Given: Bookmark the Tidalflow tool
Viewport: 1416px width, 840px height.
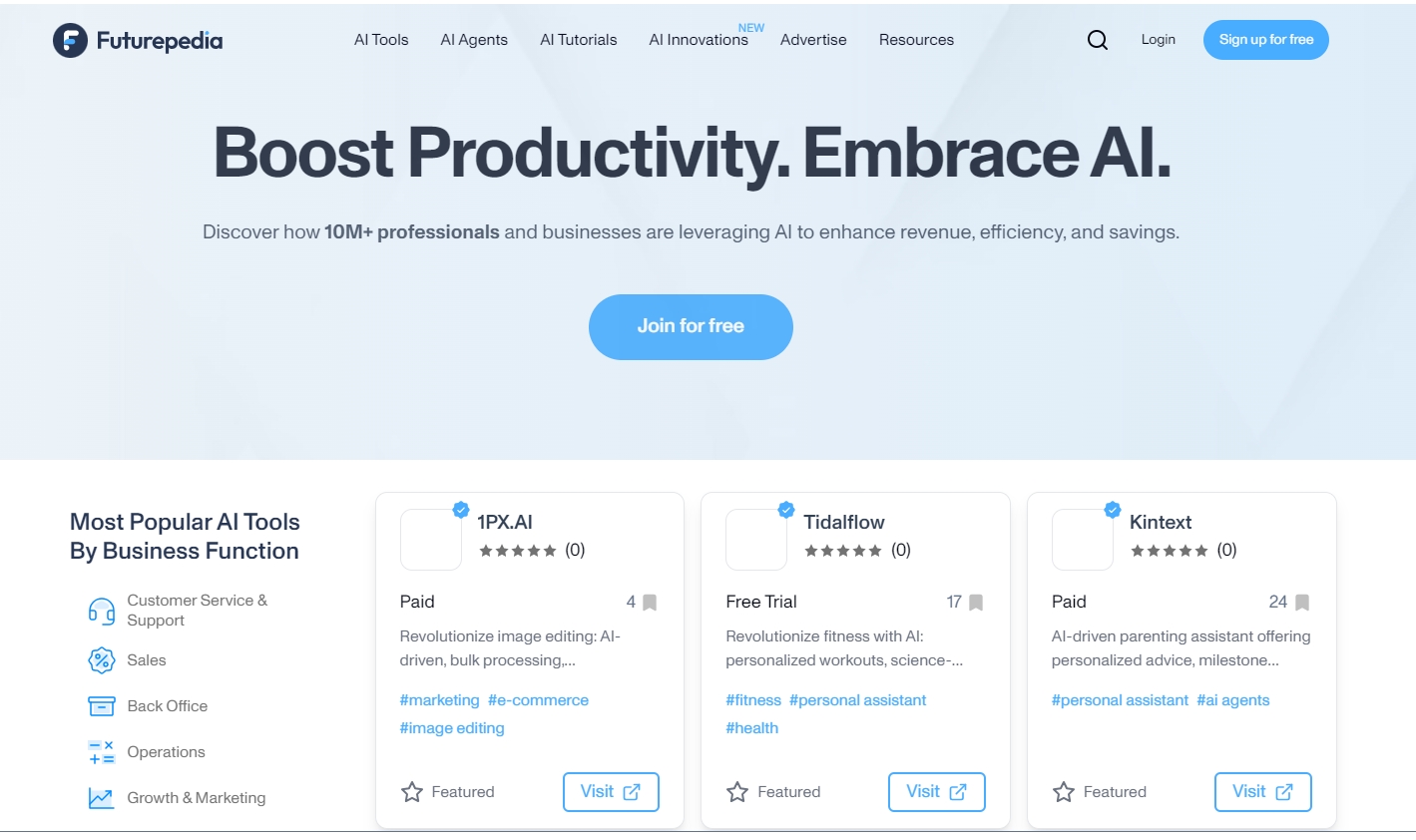Looking at the screenshot, I should pyautogui.click(x=976, y=603).
